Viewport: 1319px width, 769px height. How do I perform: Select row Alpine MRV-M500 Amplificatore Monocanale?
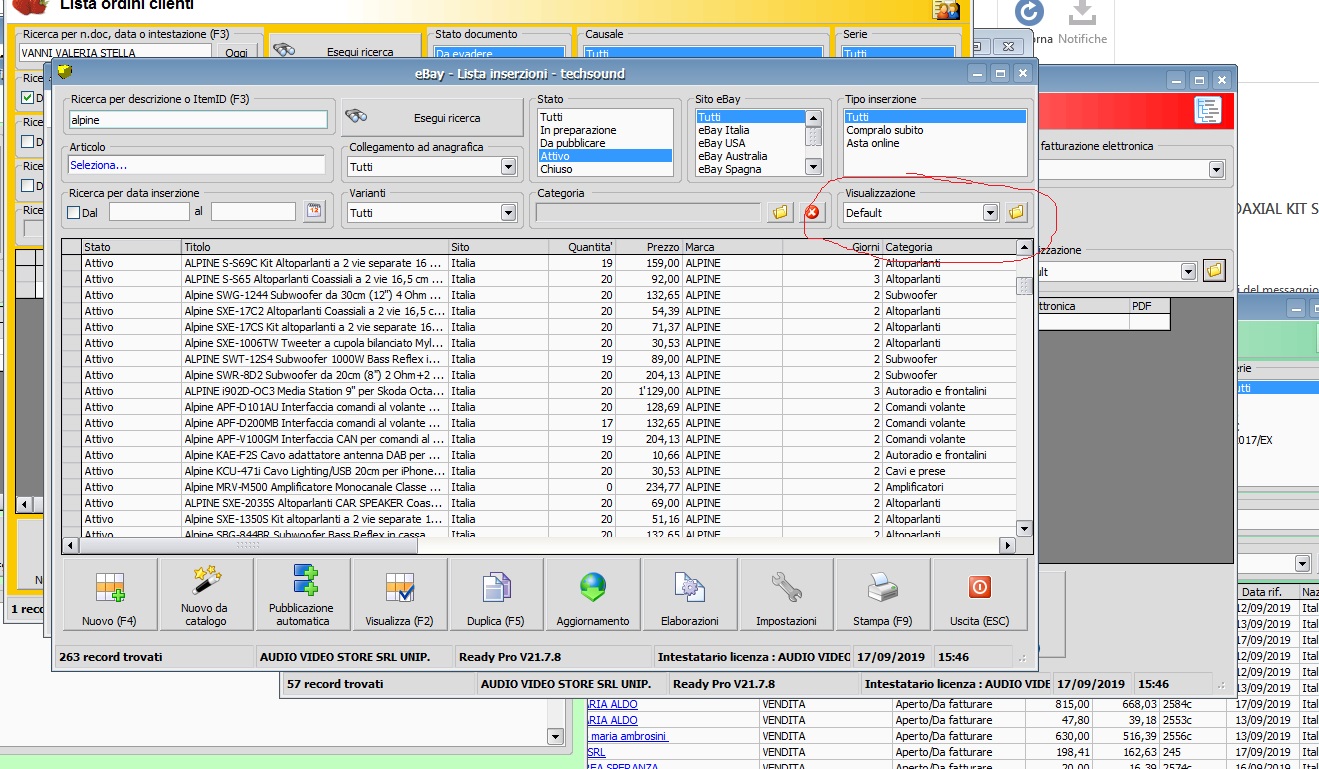click(x=539, y=487)
